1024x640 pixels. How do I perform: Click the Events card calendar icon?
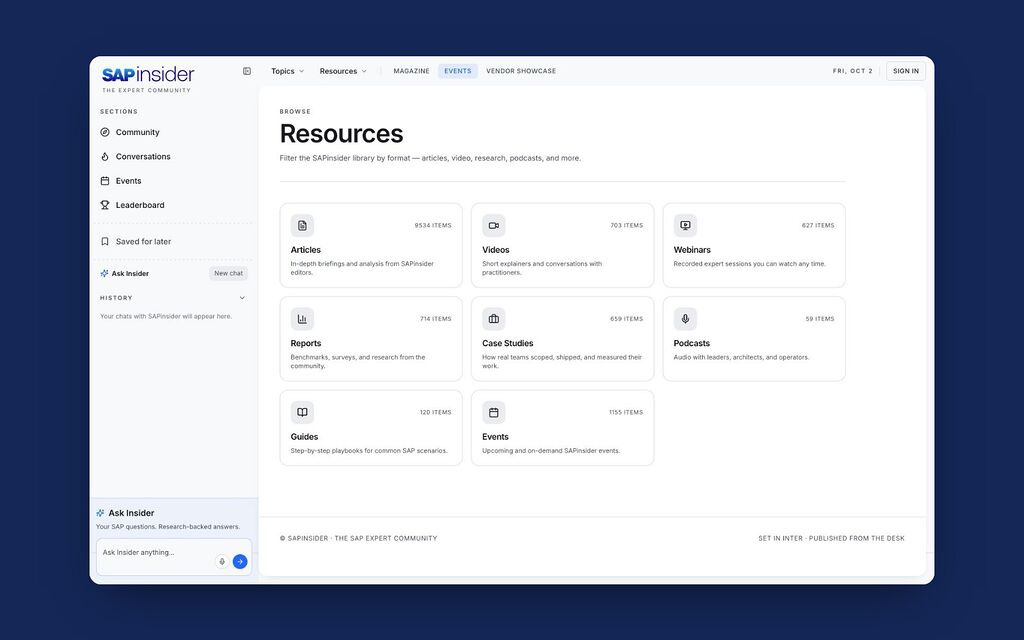click(494, 412)
